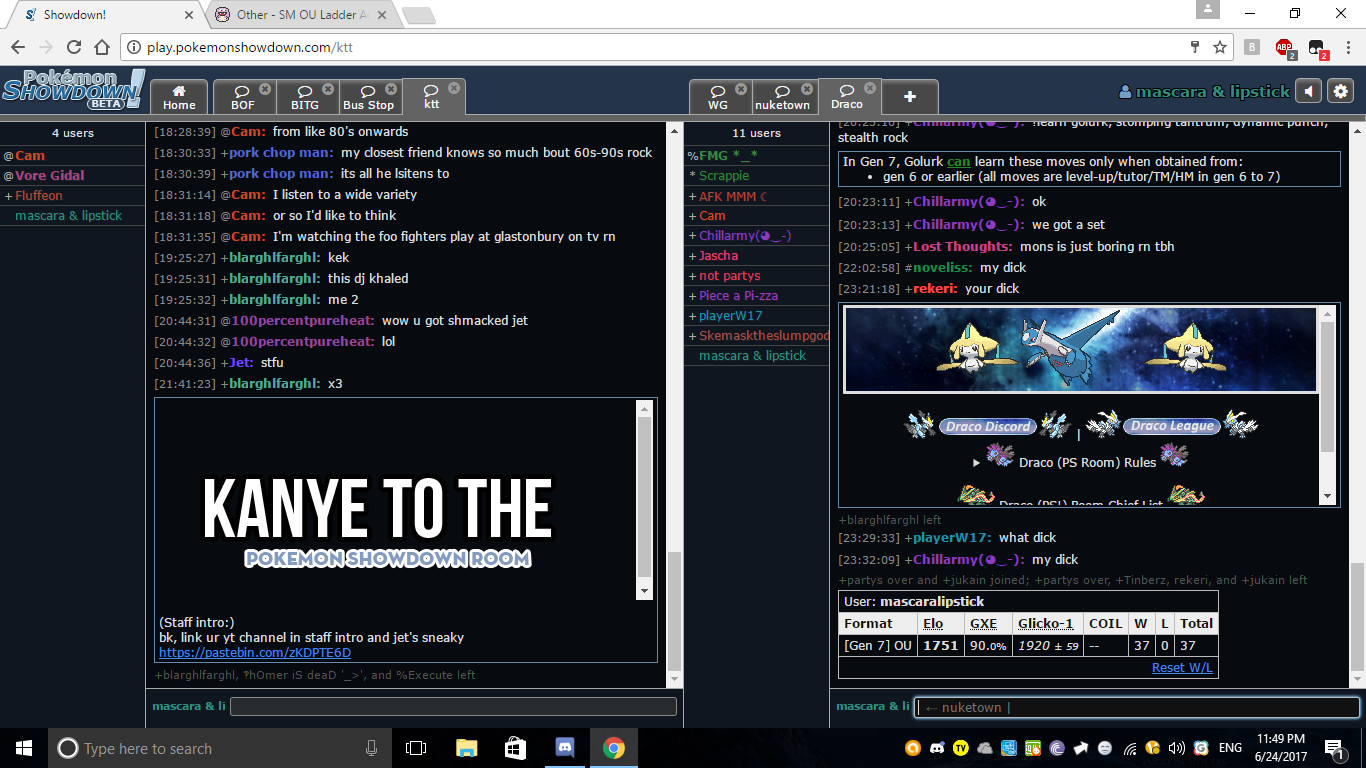Reload the page in Chrome

click(73, 47)
